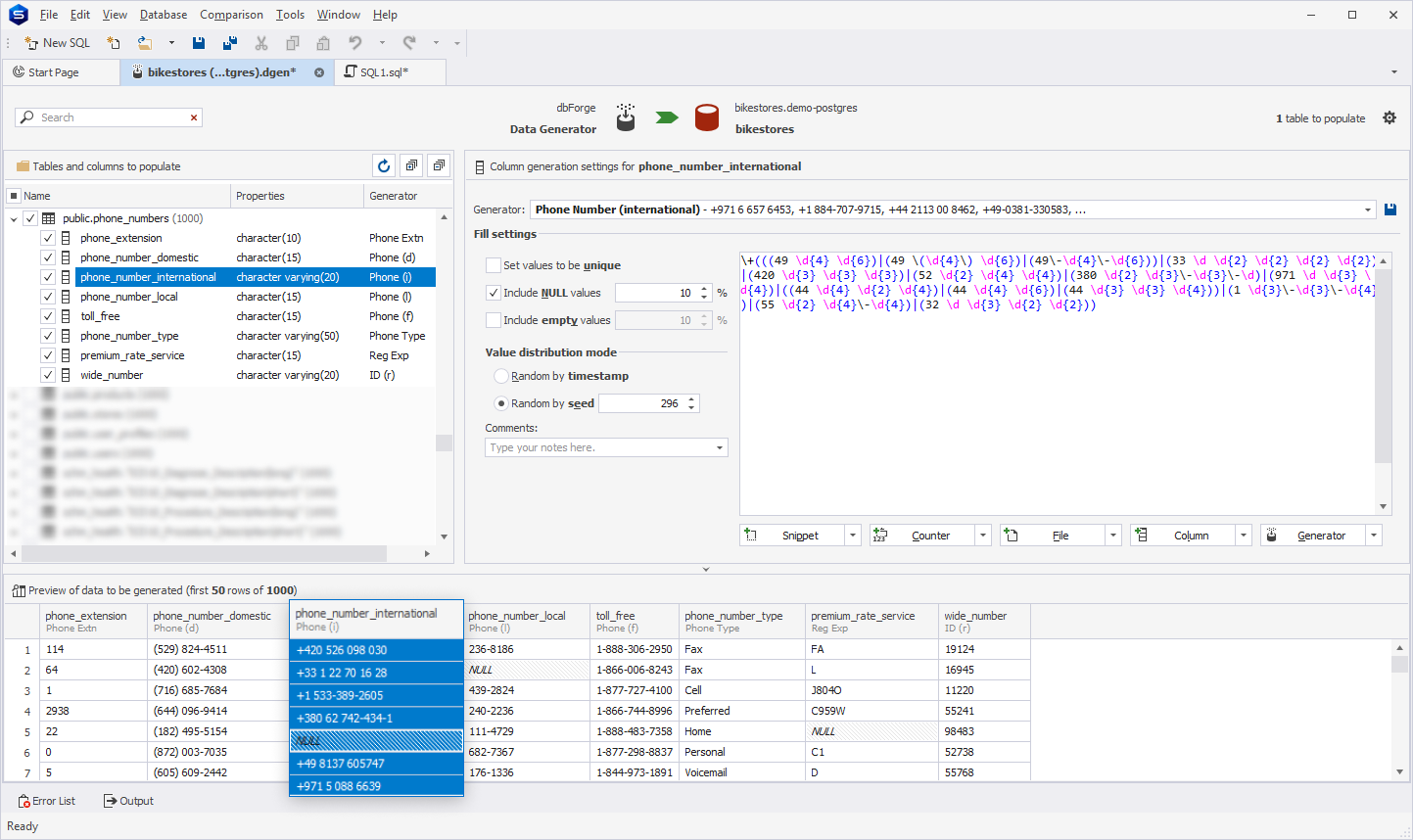Toggle Include NULL values checkbox
This screenshot has height=840, width=1413.
tap(494, 293)
